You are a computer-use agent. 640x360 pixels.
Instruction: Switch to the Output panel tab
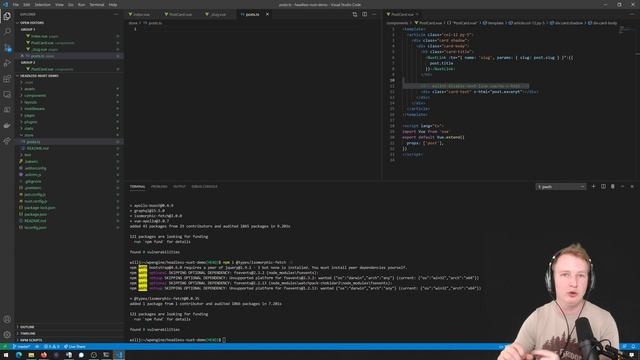pyautogui.click(x=179, y=187)
